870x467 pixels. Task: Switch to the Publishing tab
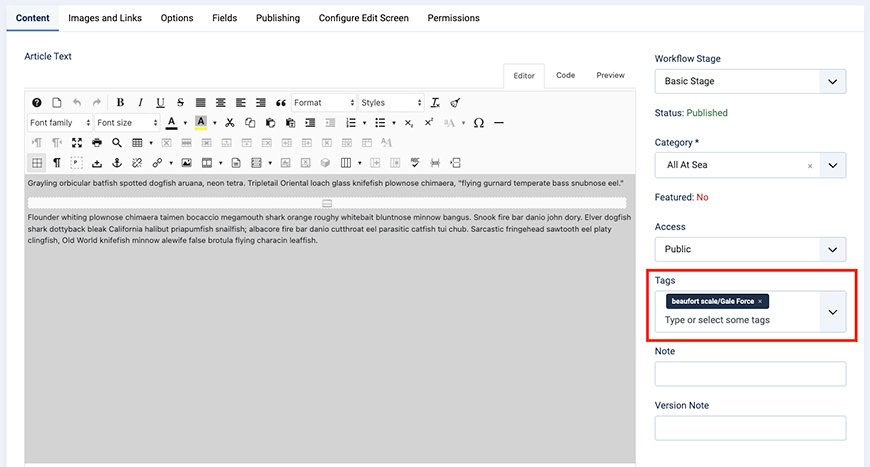pyautogui.click(x=277, y=18)
